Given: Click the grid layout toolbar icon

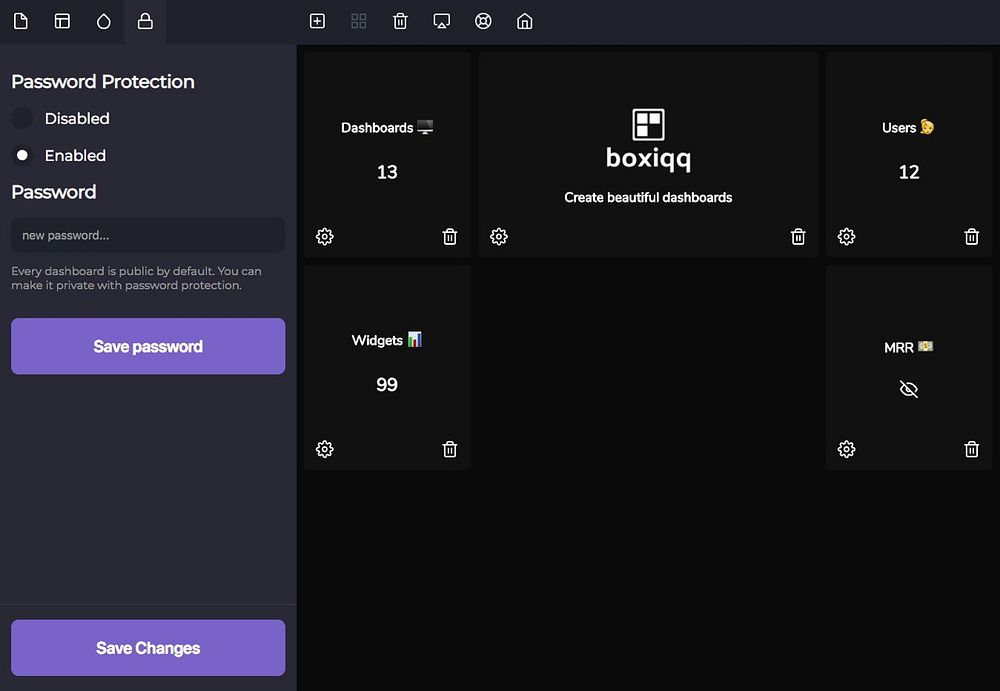Looking at the screenshot, I should [x=358, y=21].
